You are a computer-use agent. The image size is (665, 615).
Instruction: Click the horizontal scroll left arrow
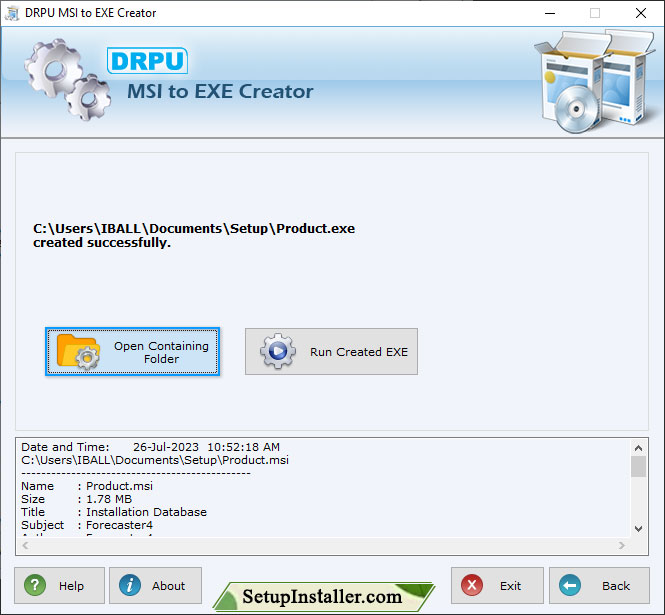[x=25, y=545]
